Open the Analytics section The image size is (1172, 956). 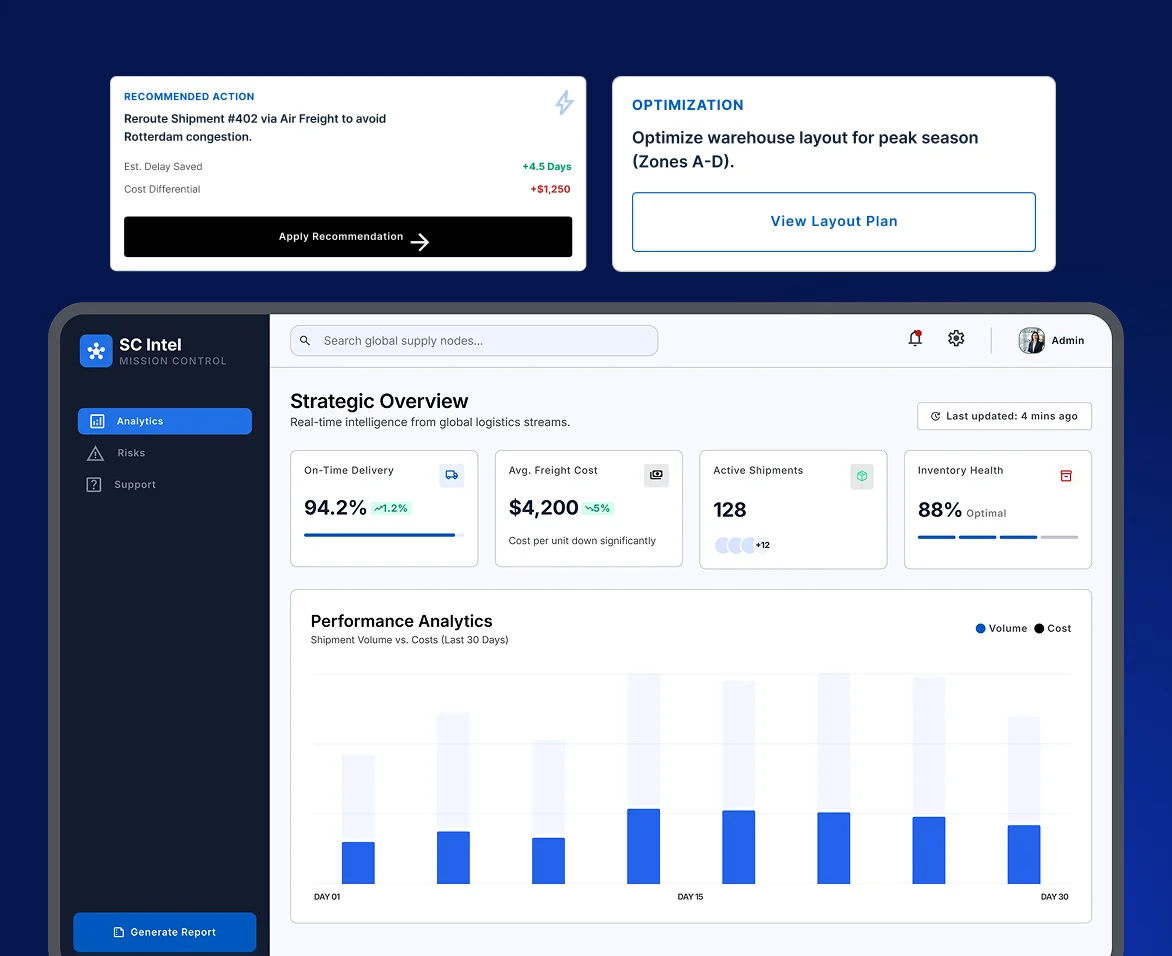164,422
